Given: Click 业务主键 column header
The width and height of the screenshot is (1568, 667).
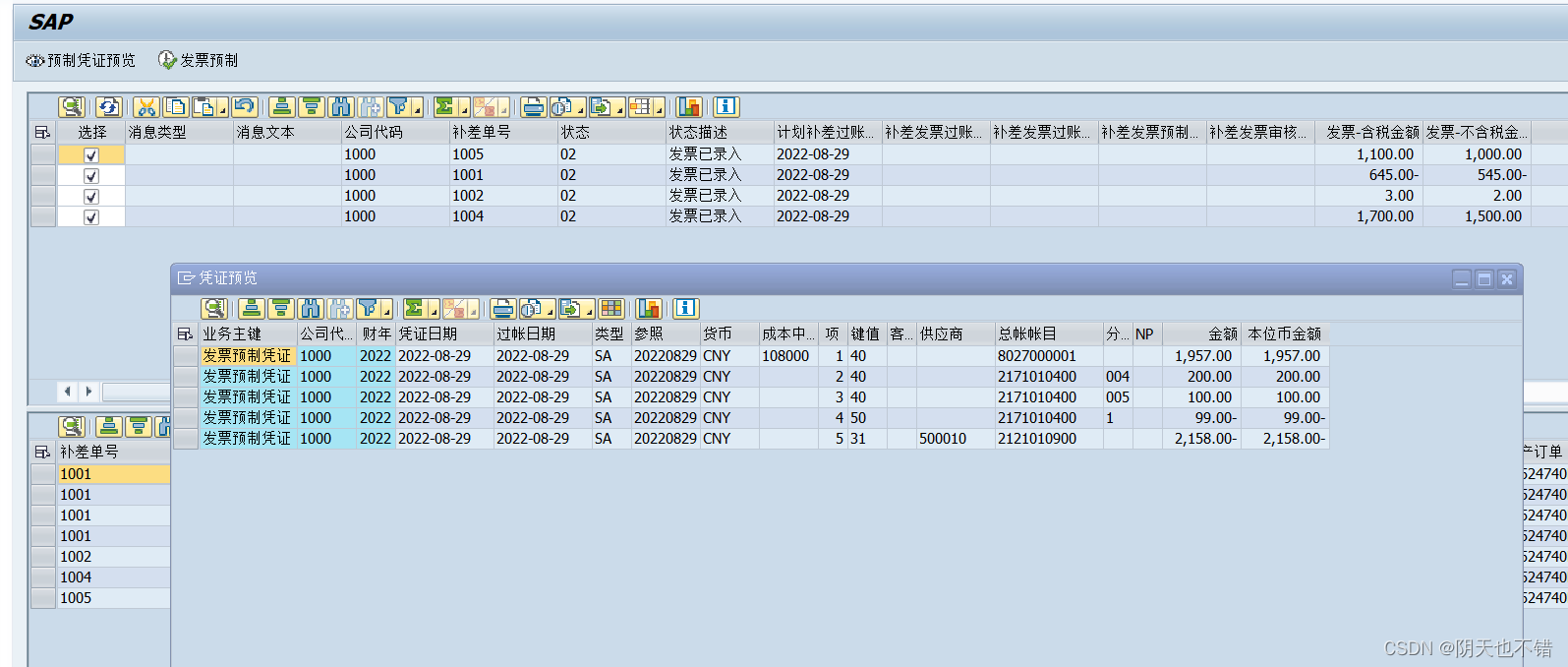Looking at the screenshot, I should click(249, 334).
